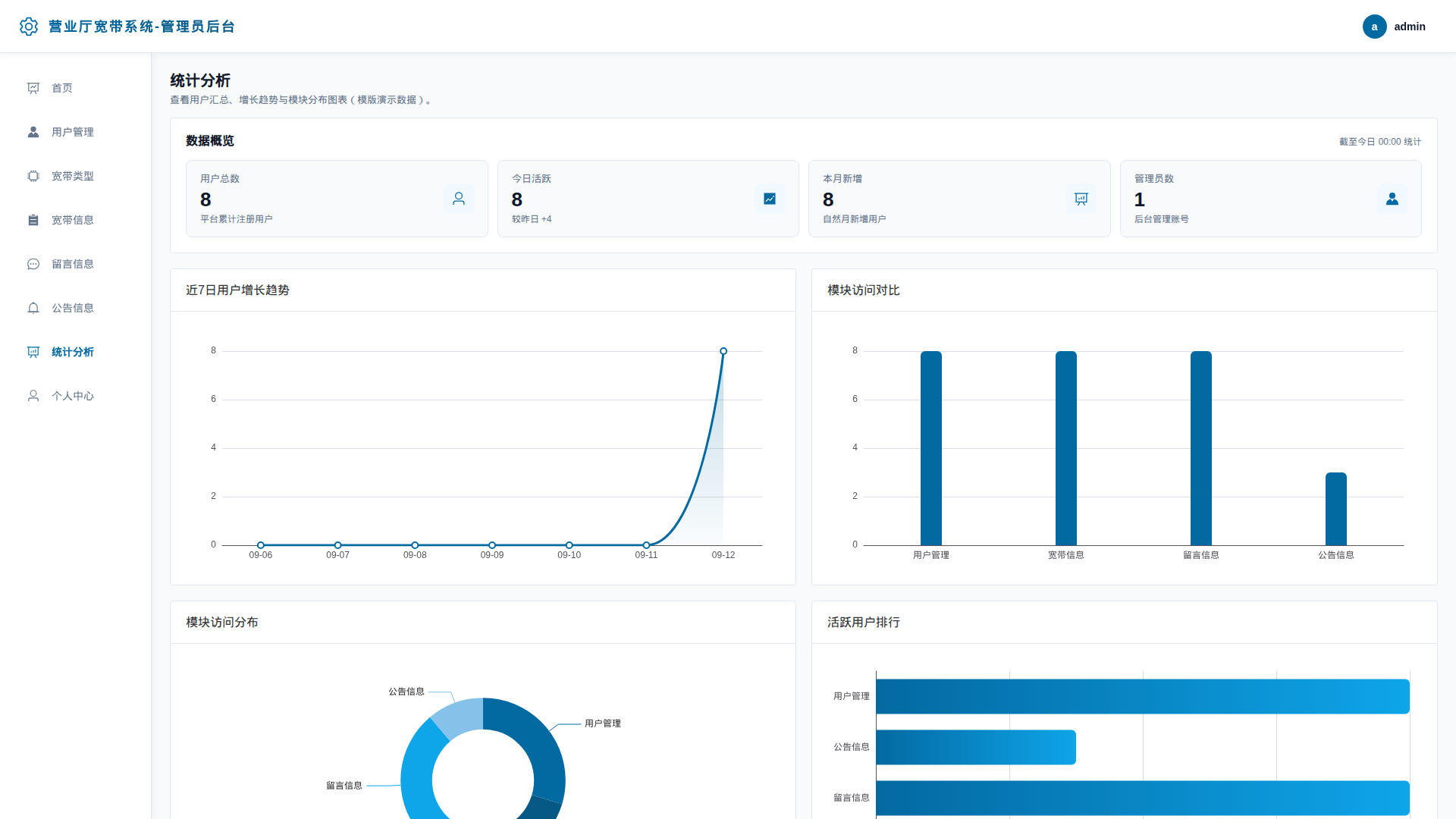1456x819 pixels.
Task: Select 宽带类型 from the sidebar
Action: click(76, 176)
